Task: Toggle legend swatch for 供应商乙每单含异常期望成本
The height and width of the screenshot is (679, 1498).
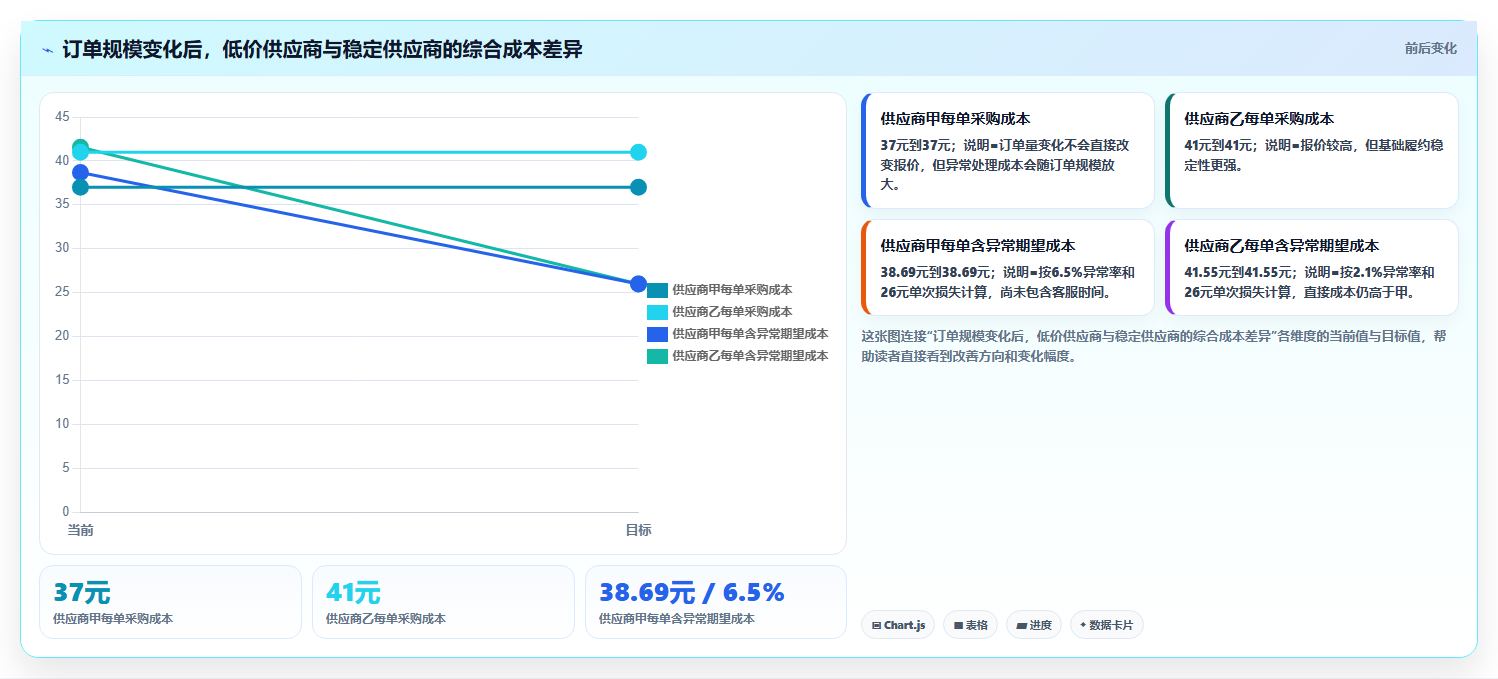Action: coord(657,356)
